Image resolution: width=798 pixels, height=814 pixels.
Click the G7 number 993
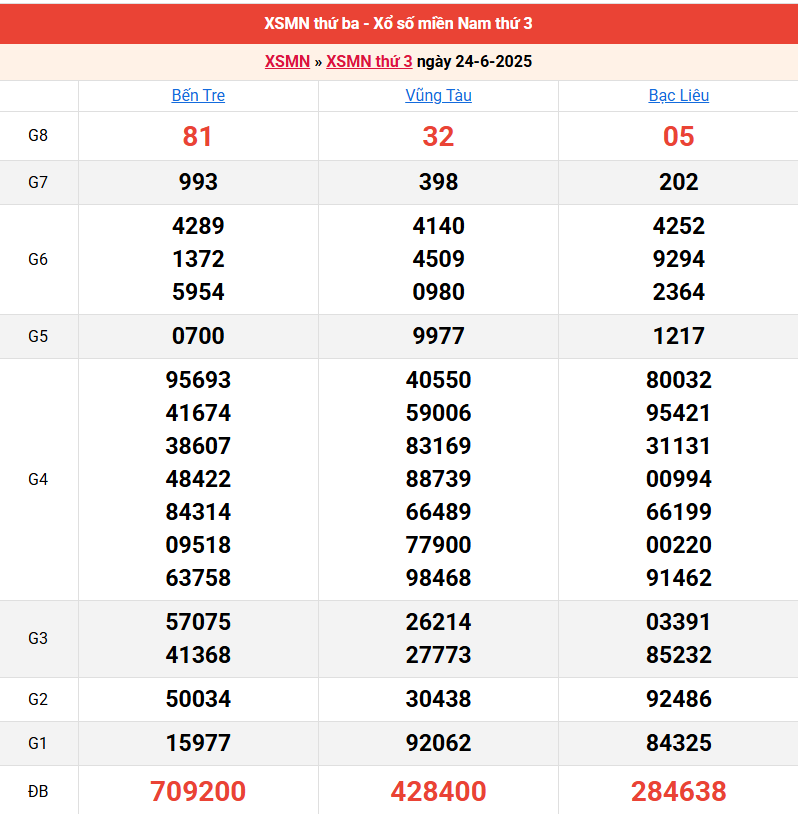pyautogui.click(x=198, y=182)
